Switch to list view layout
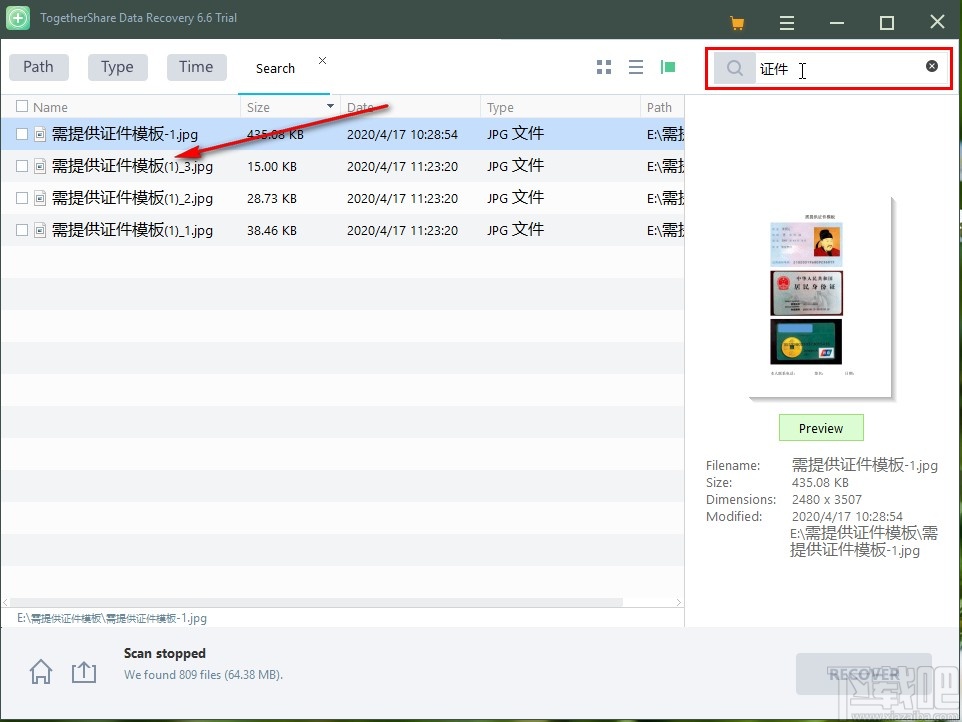Viewport: 962px width, 722px height. [x=636, y=67]
